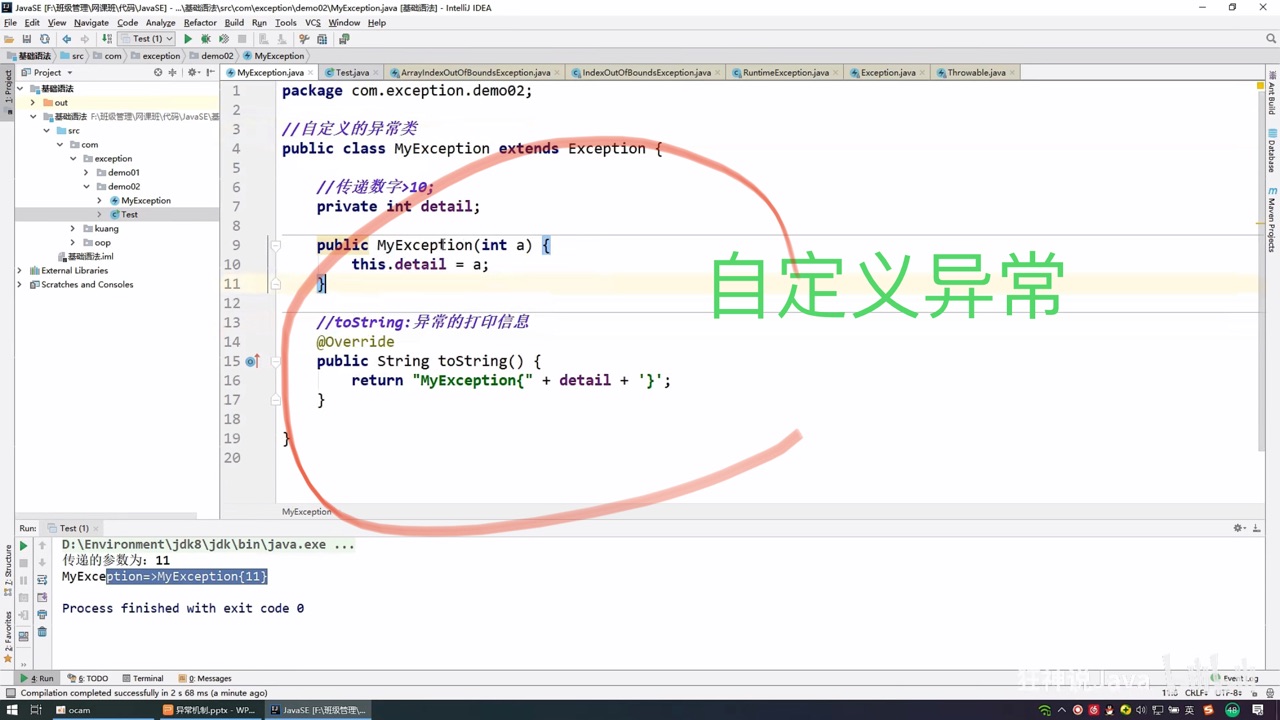Close the MyException.java tab
Screen dimensions: 1280x720
click(311, 73)
